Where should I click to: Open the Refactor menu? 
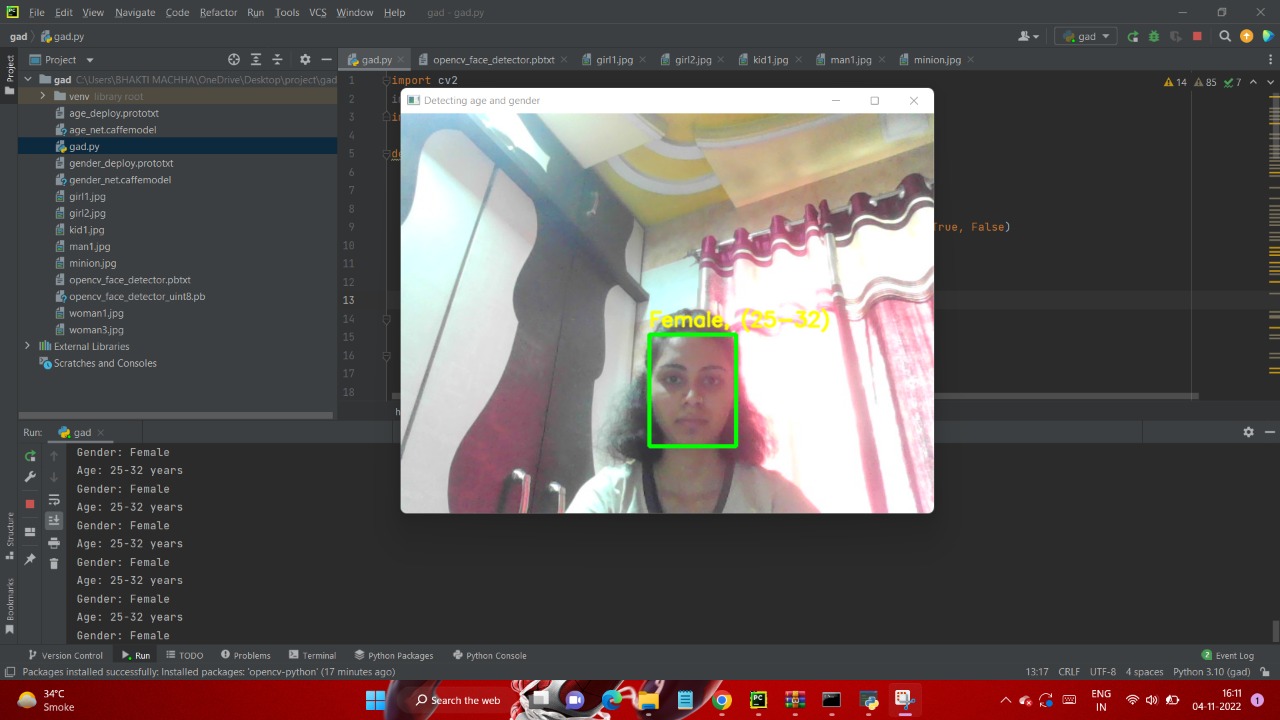coord(218,12)
